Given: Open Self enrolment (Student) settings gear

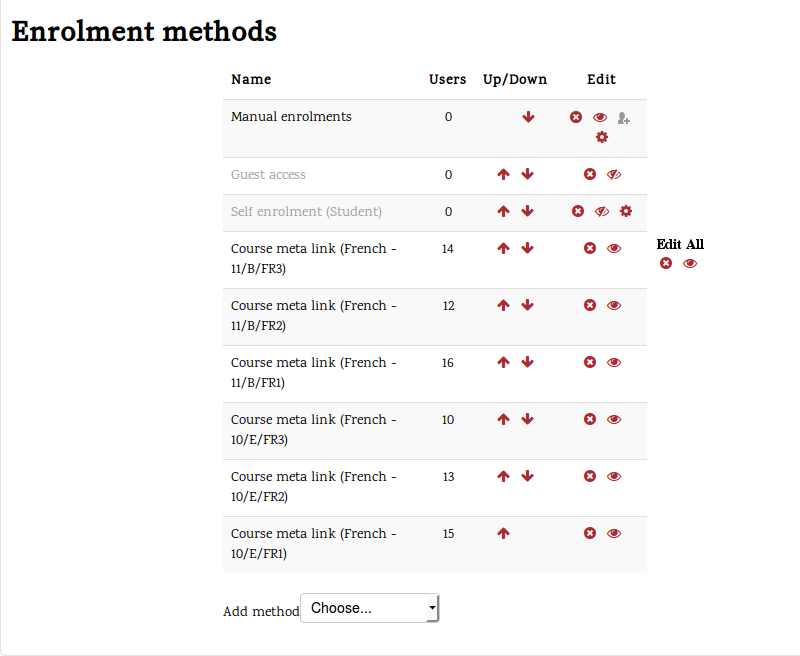Looking at the screenshot, I should (x=625, y=211).
